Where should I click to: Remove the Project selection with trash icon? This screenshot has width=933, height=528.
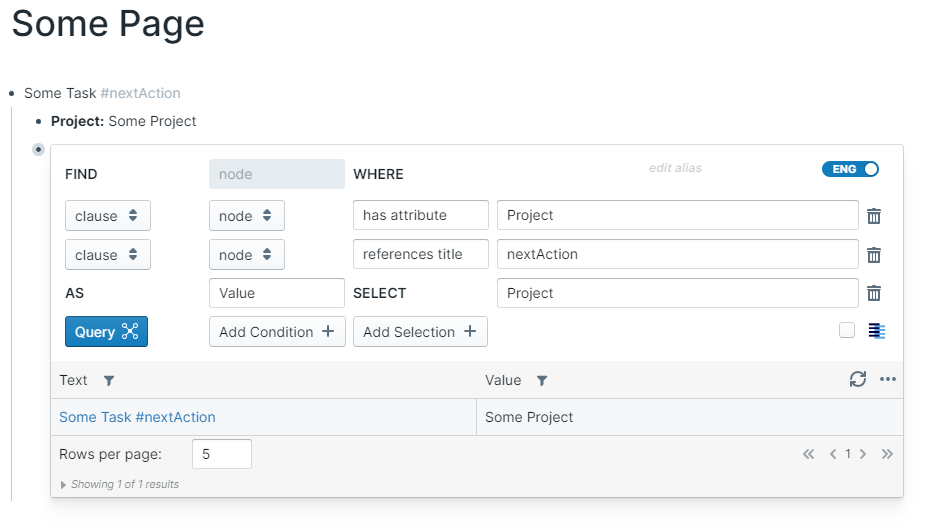(x=874, y=293)
